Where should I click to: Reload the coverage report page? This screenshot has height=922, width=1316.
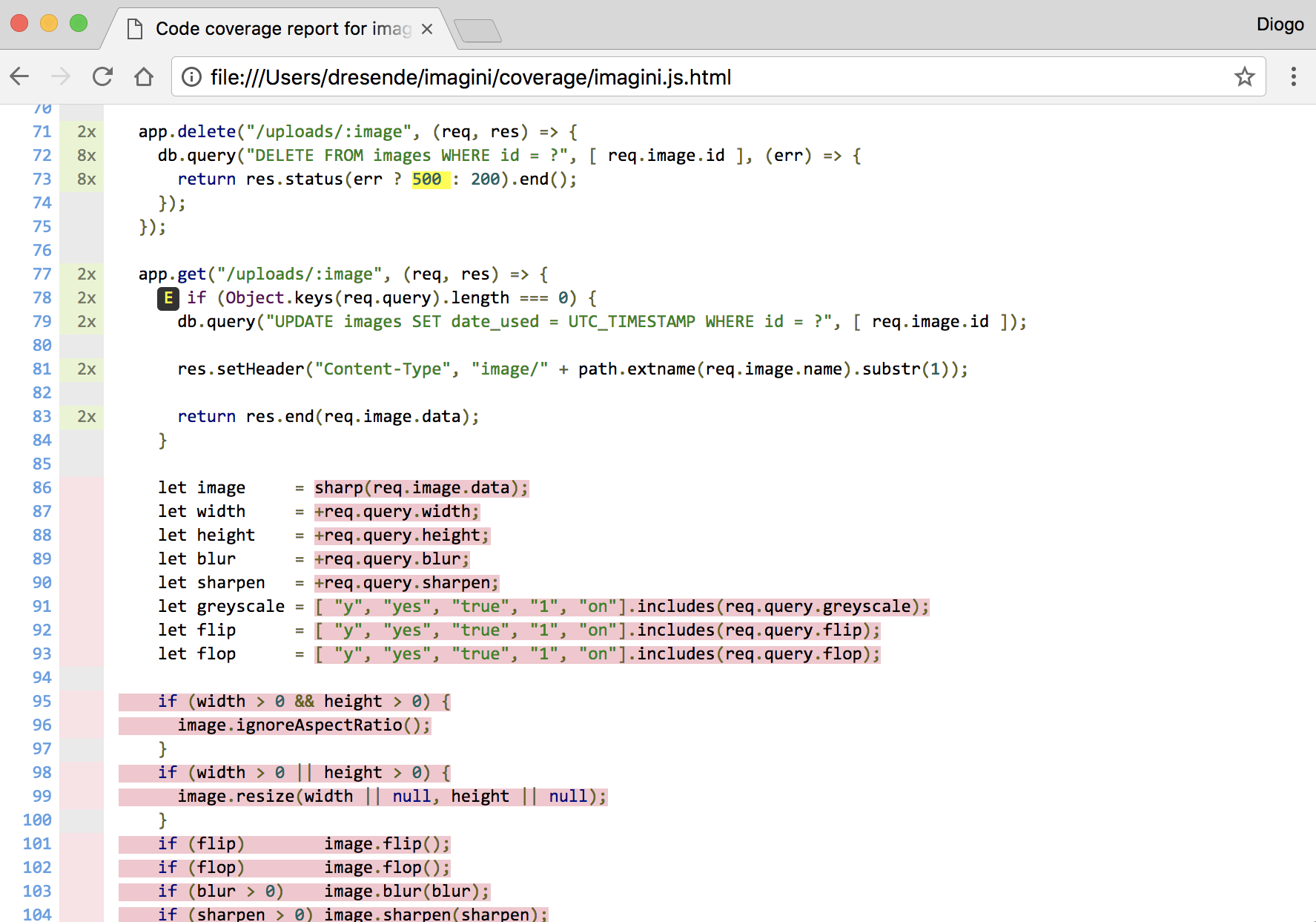(102, 76)
